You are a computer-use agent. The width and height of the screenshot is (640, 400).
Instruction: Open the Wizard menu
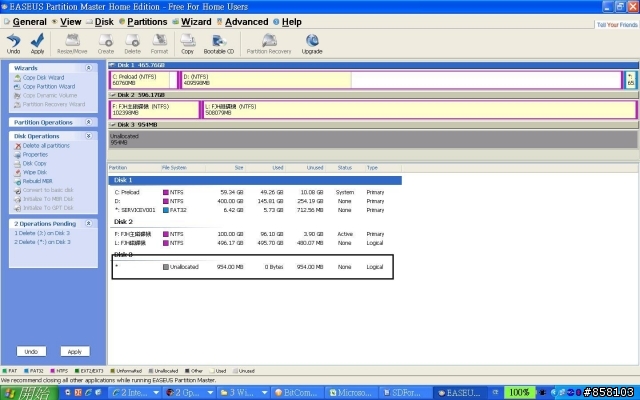[x=192, y=22]
